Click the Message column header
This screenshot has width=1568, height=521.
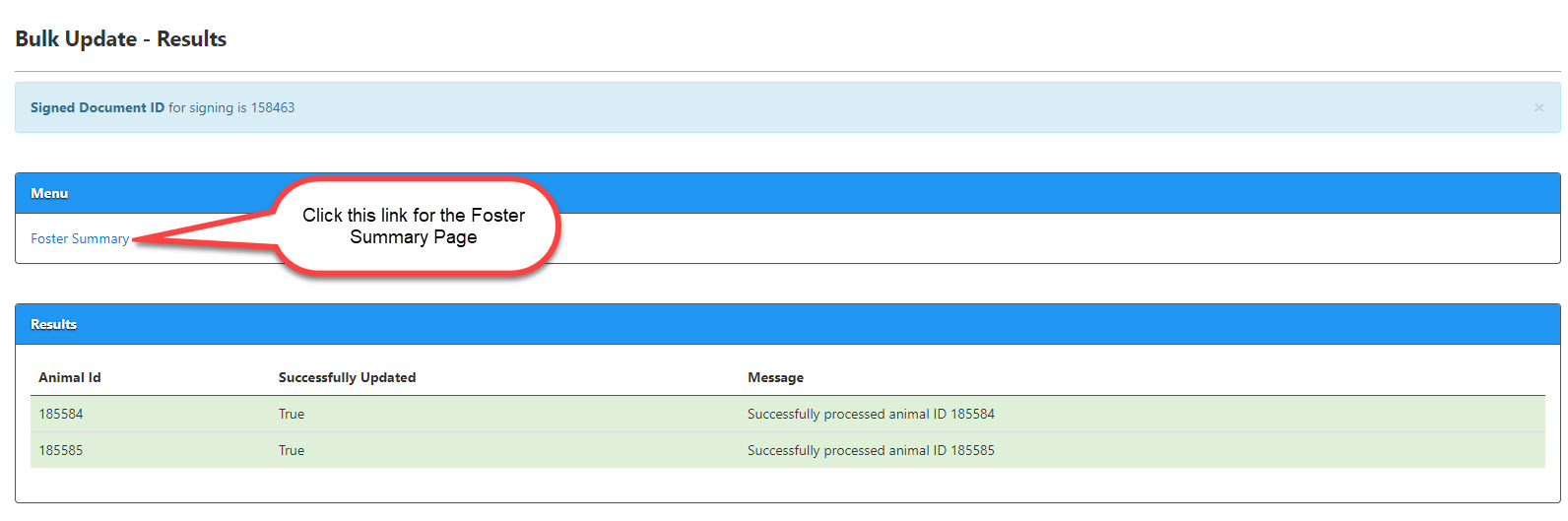point(775,377)
